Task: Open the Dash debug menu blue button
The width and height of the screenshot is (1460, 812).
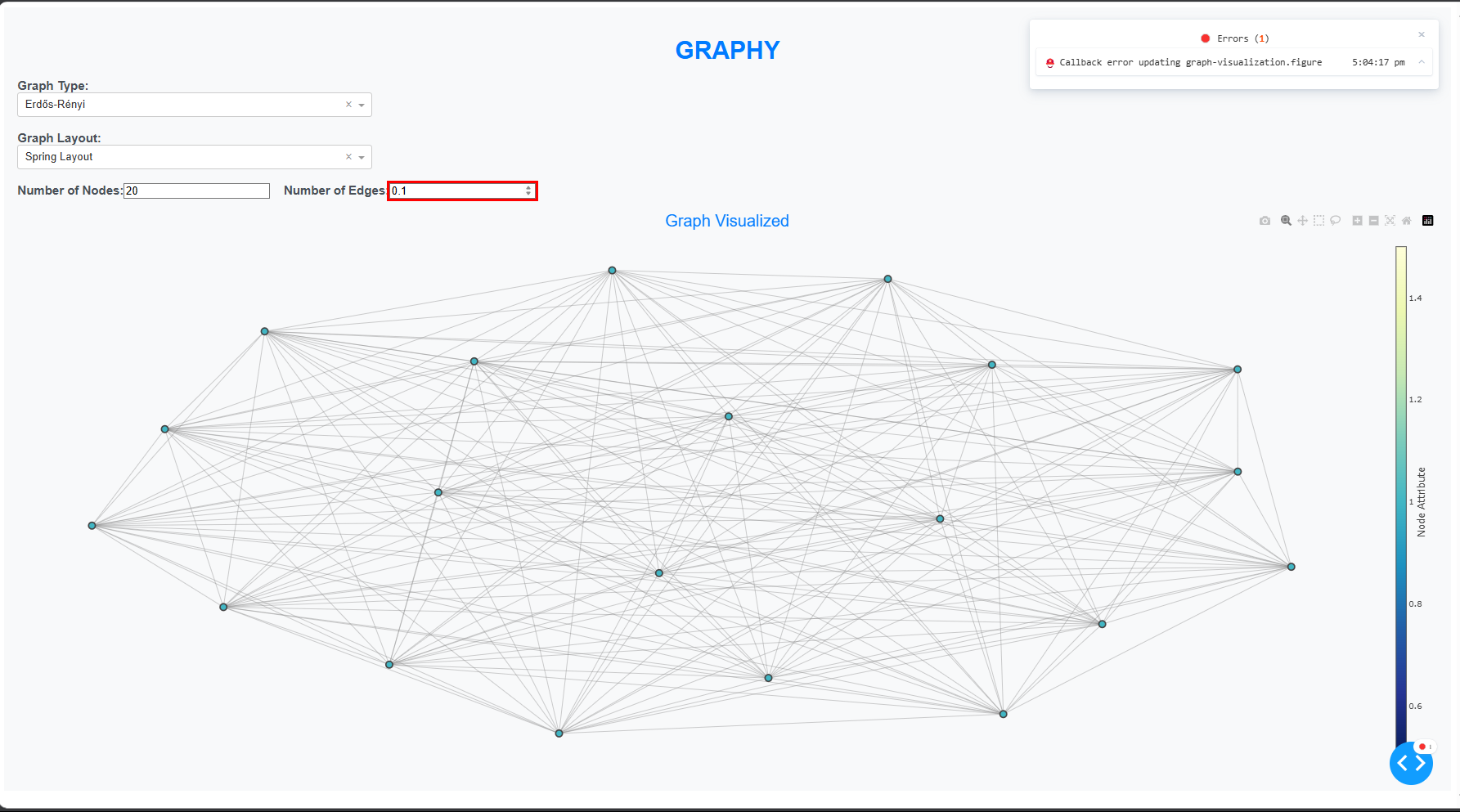Action: pos(1411,763)
